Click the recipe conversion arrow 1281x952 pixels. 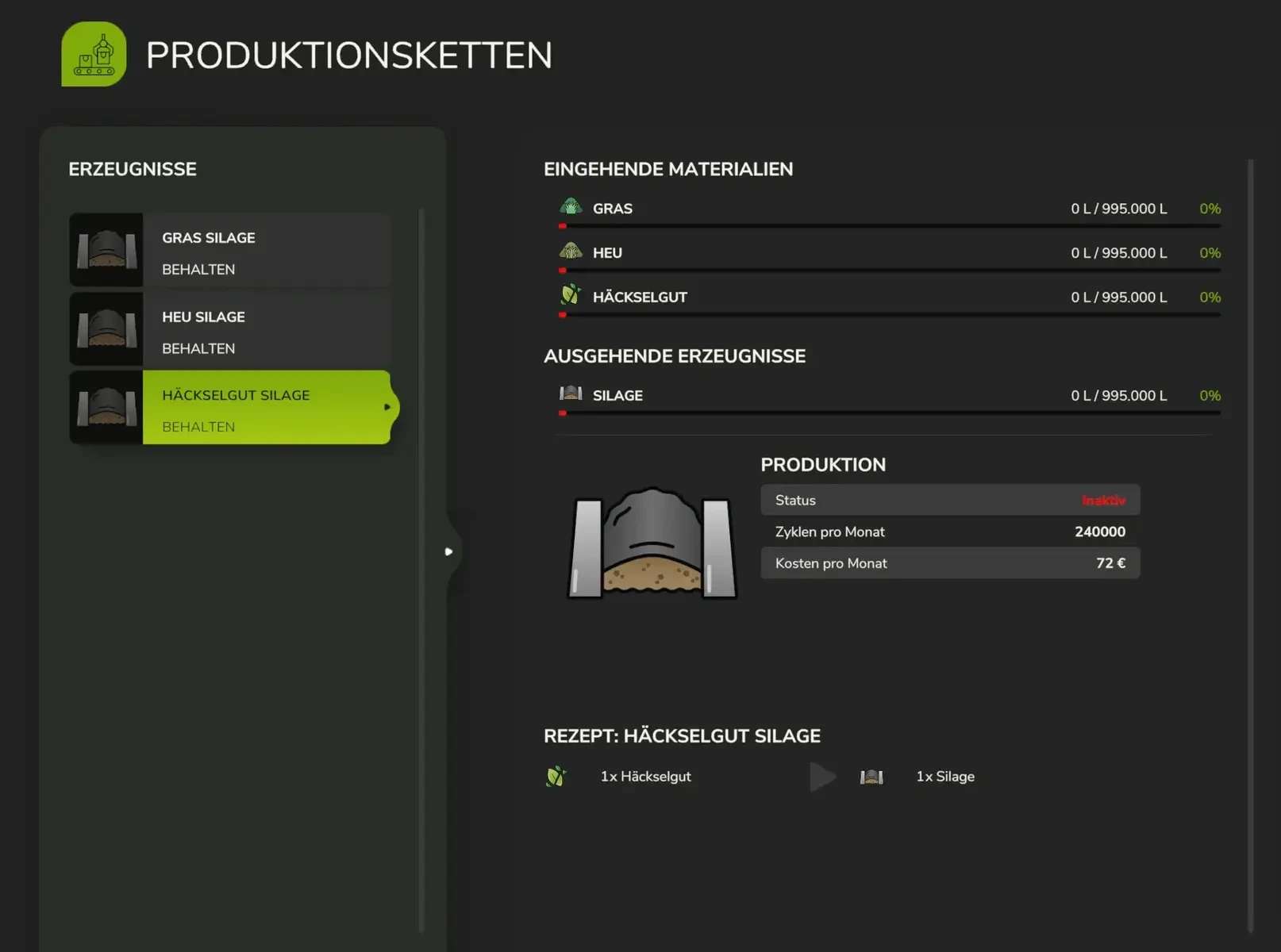[822, 777]
